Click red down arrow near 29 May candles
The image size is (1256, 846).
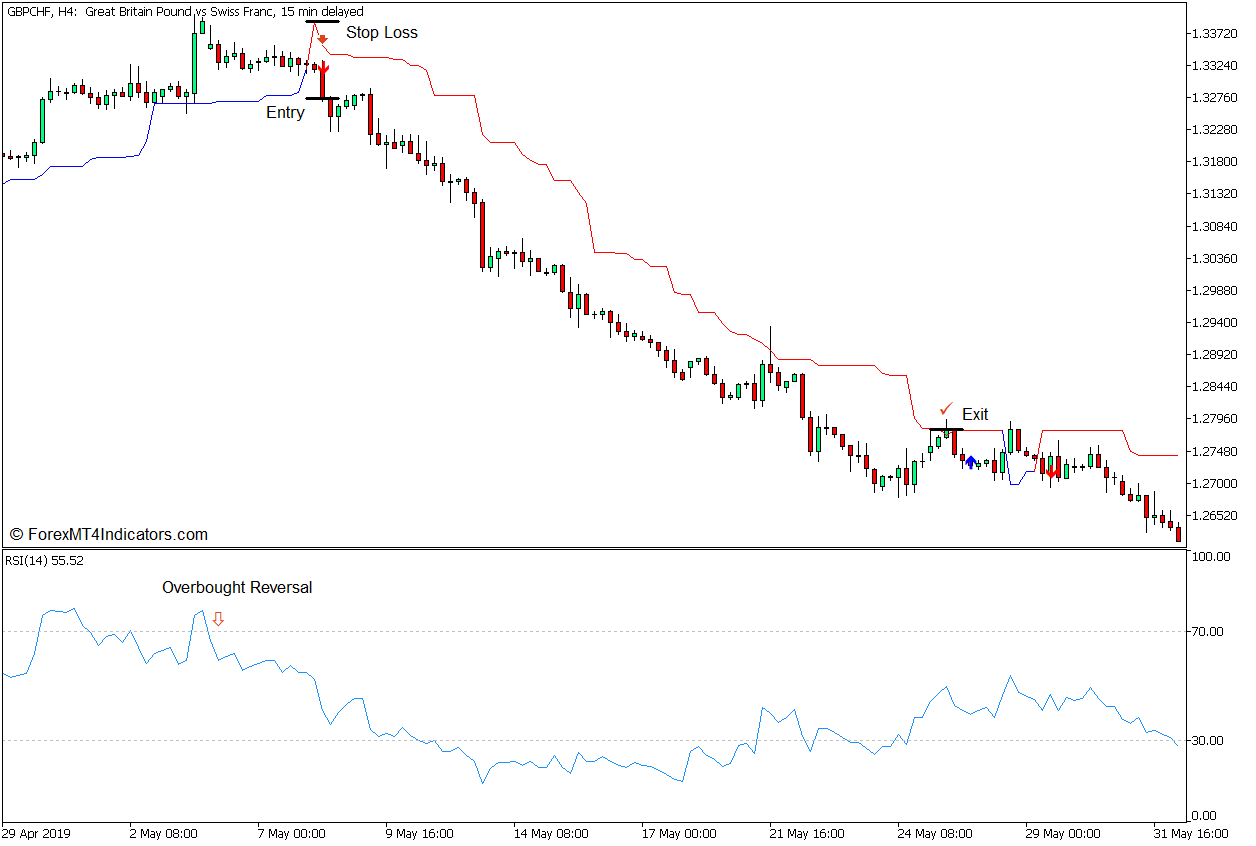point(1051,471)
